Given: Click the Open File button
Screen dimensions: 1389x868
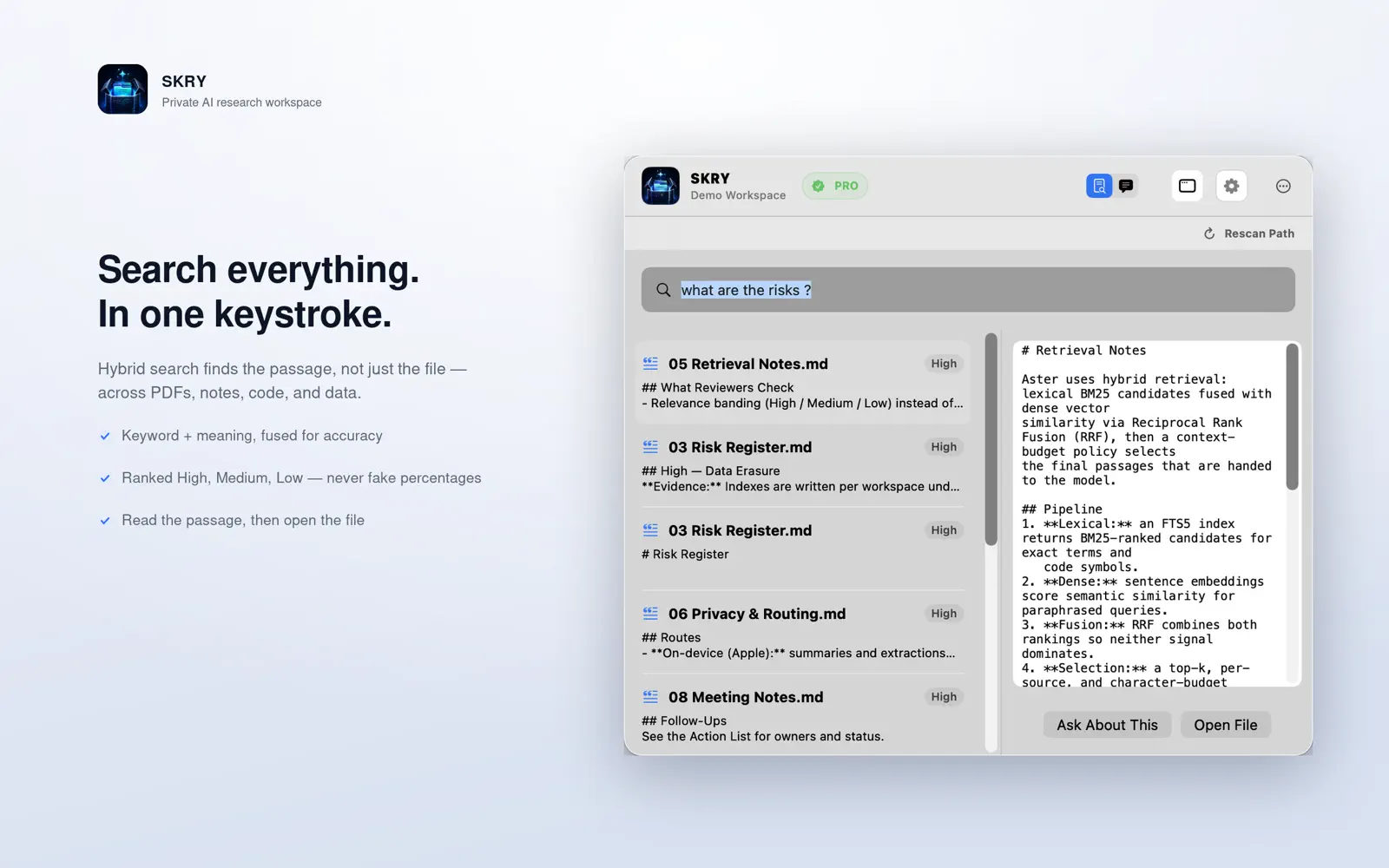Looking at the screenshot, I should pyautogui.click(x=1225, y=725).
